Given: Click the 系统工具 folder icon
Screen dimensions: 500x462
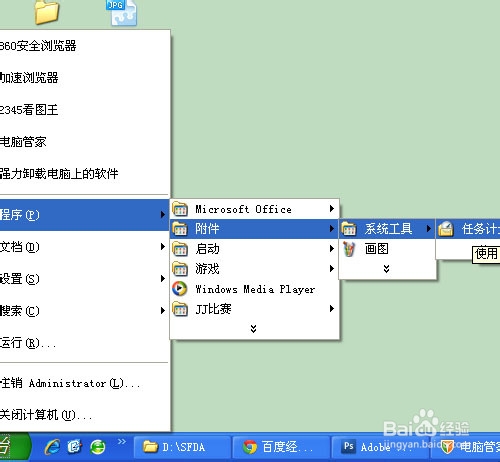Looking at the screenshot, I should (x=349, y=229).
